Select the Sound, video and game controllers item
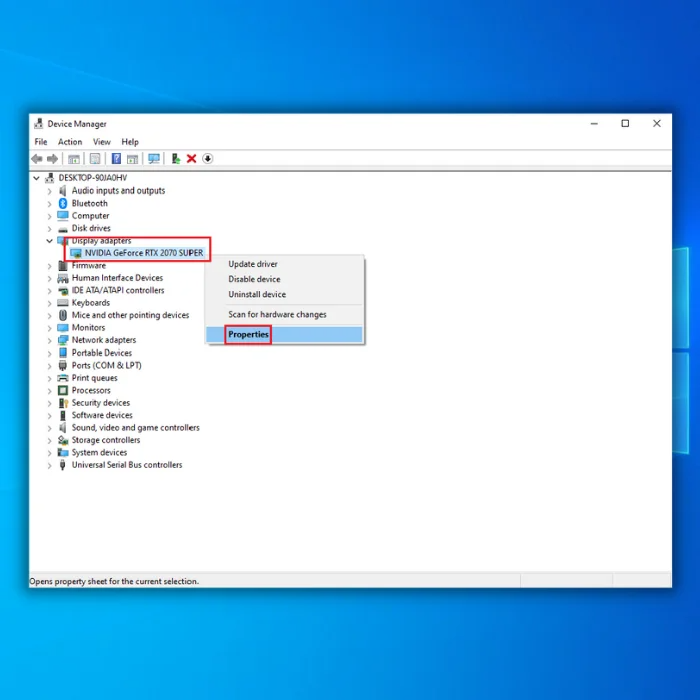 click(136, 428)
